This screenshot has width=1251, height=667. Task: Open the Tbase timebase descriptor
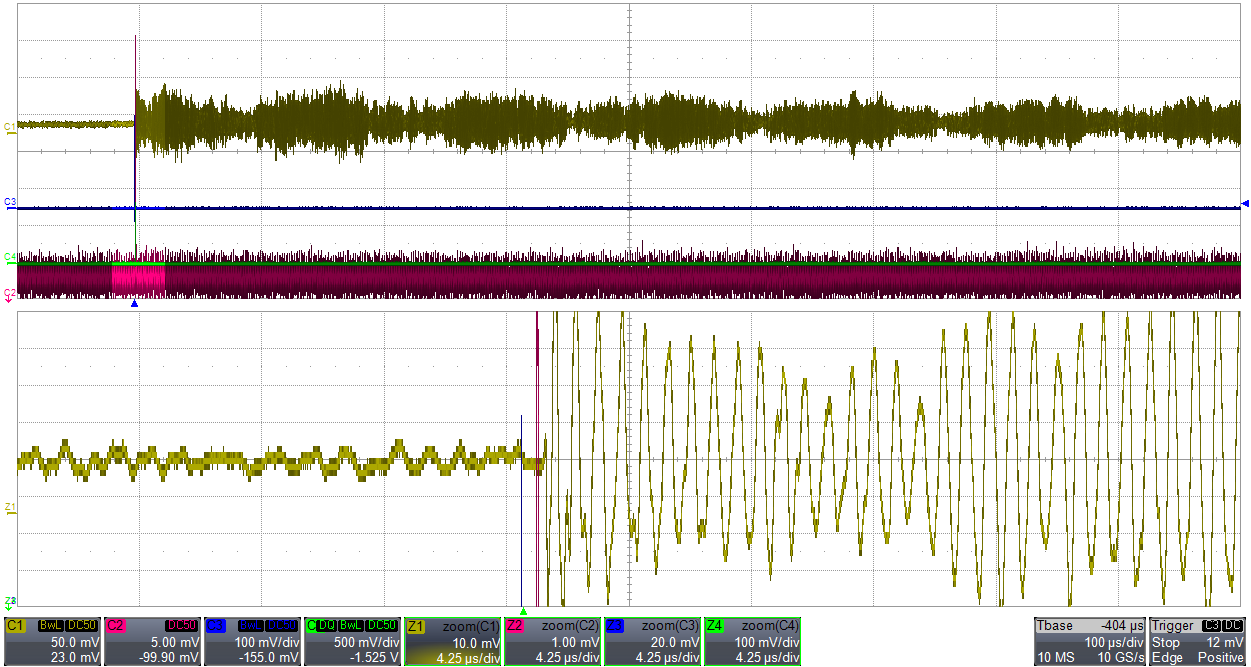[1090, 641]
